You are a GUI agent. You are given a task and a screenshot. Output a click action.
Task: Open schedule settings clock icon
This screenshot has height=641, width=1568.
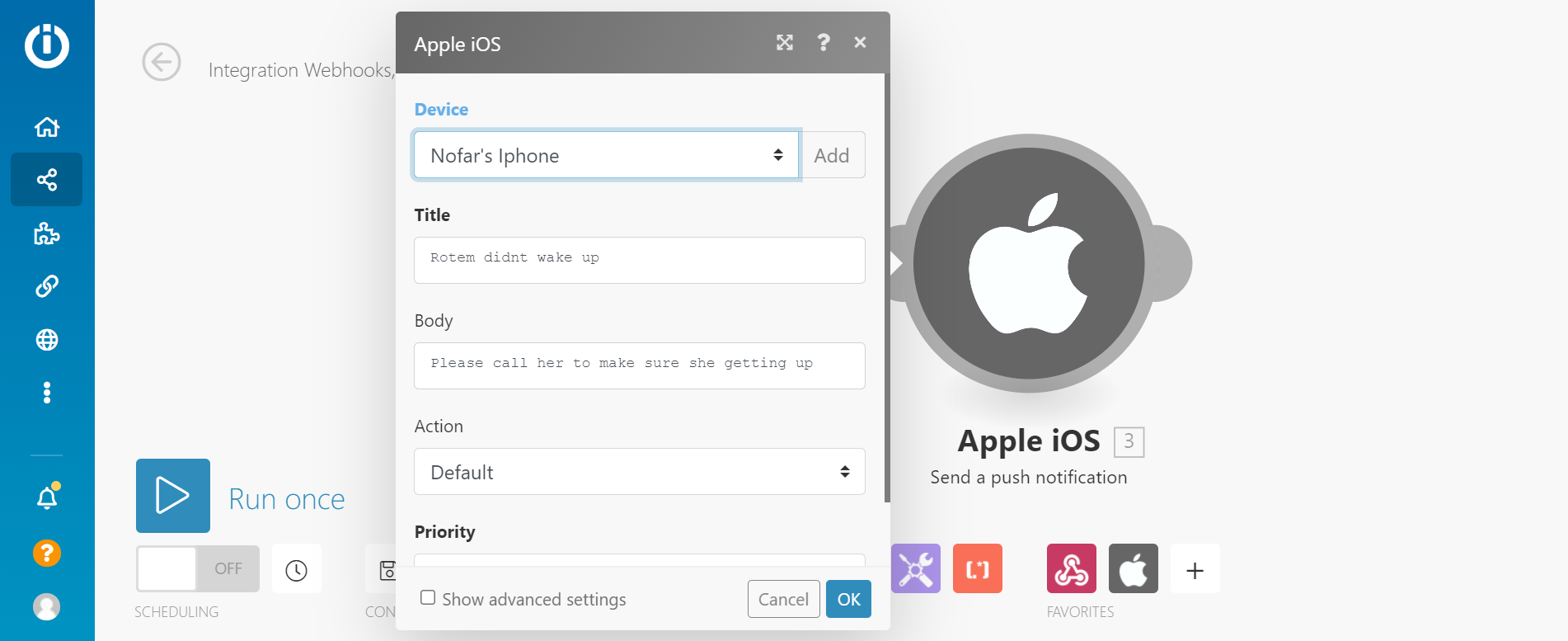[297, 569]
